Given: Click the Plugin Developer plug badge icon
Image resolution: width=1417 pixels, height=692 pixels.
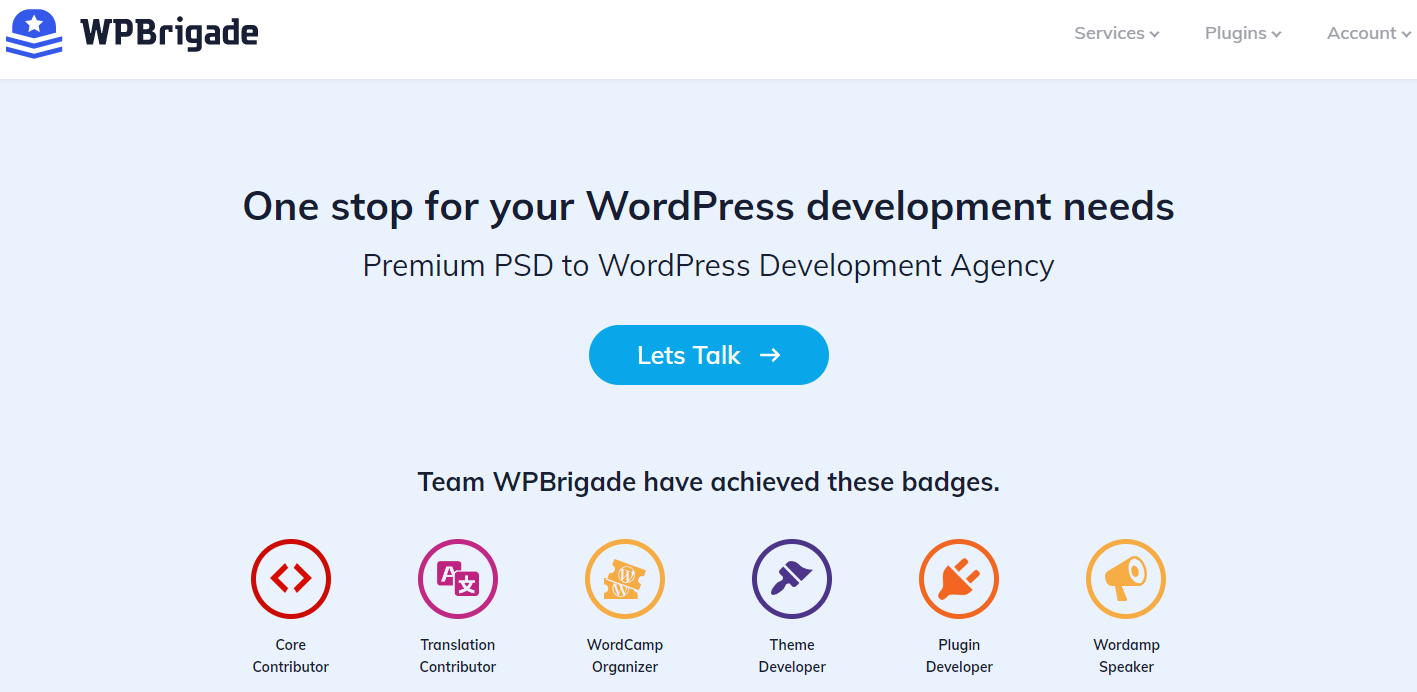Looking at the screenshot, I should 959,578.
